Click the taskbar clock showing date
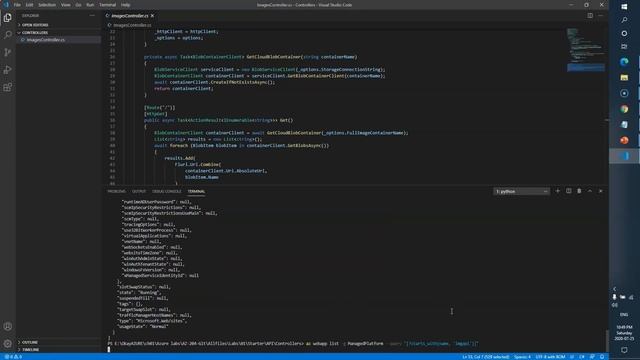640x360 pixels. click(624, 333)
